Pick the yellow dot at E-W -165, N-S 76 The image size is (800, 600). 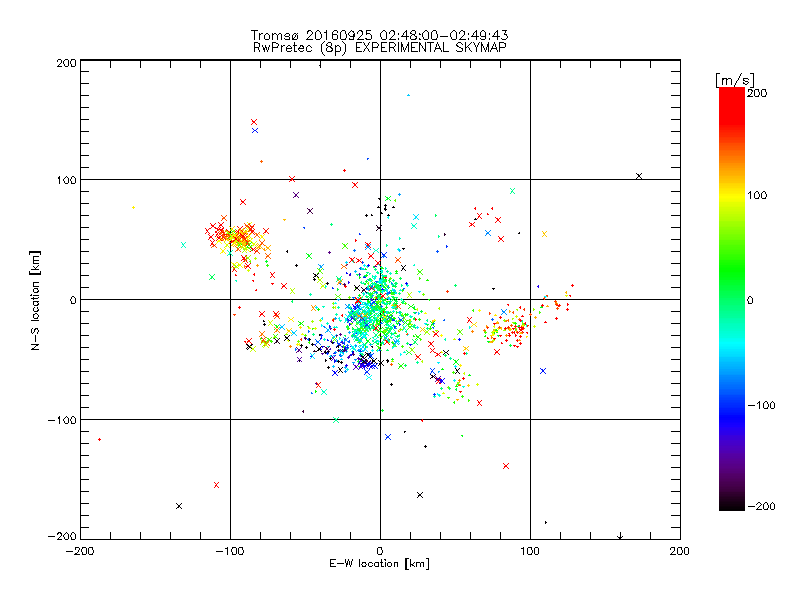pyautogui.click(x=134, y=208)
